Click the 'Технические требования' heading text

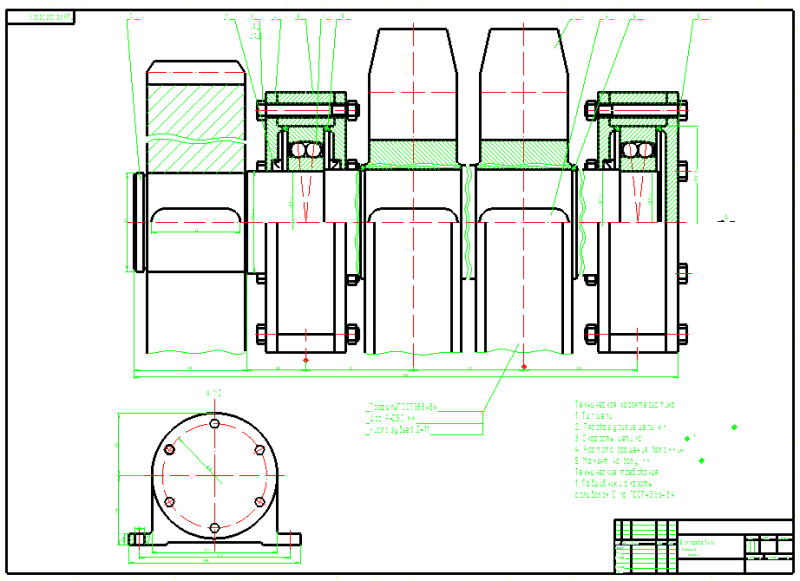coord(616,472)
